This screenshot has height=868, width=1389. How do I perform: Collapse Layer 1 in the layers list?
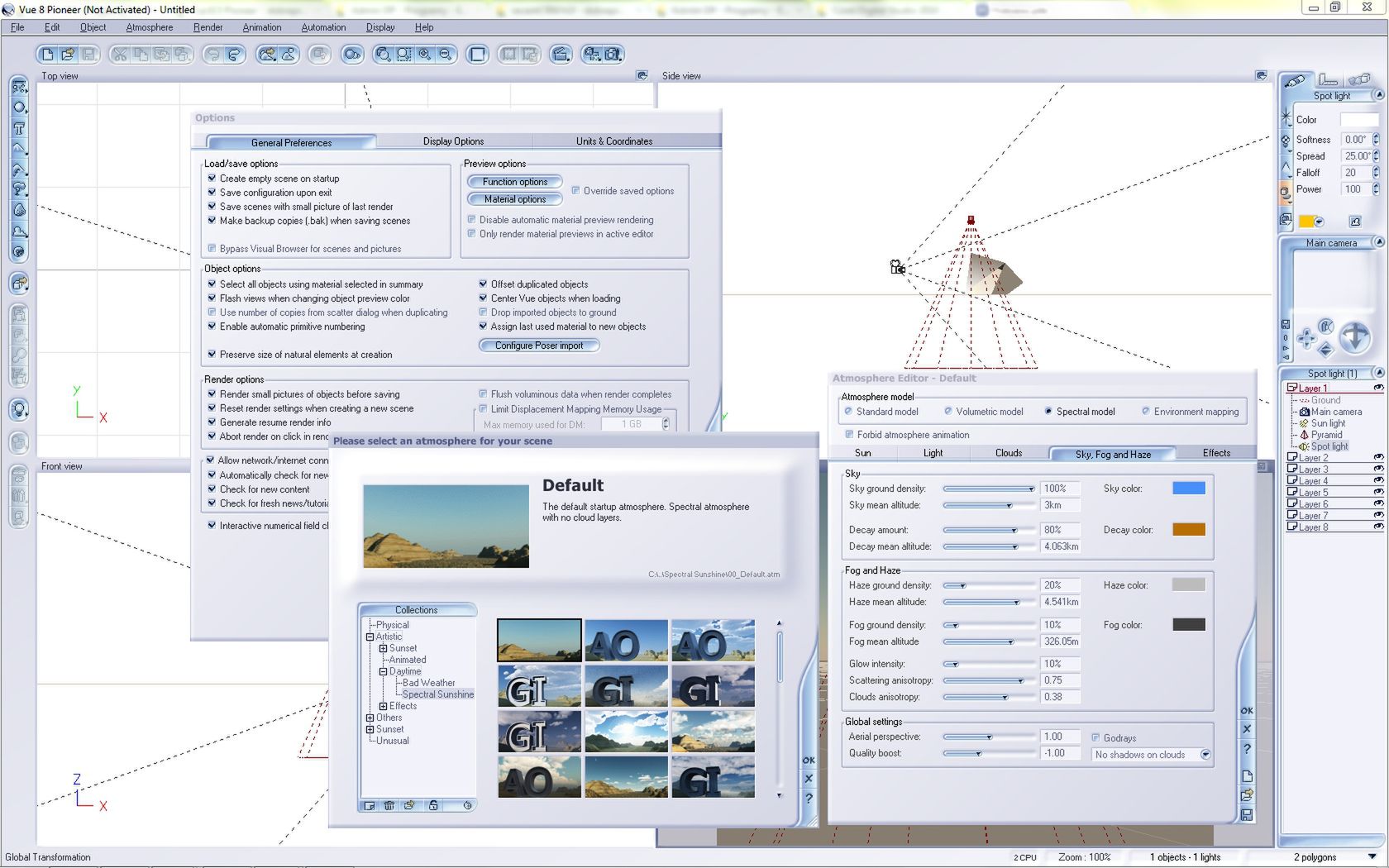(1291, 389)
